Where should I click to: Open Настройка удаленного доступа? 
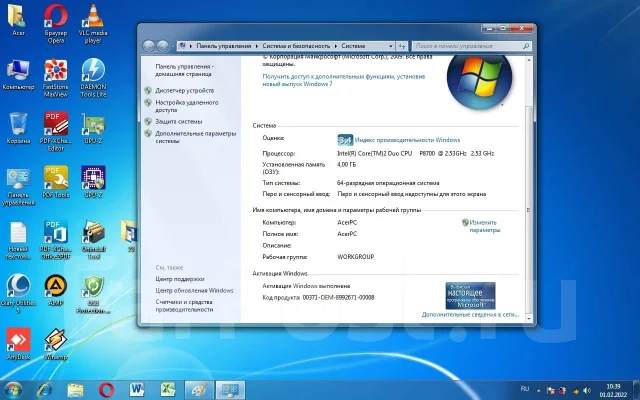pos(187,106)
